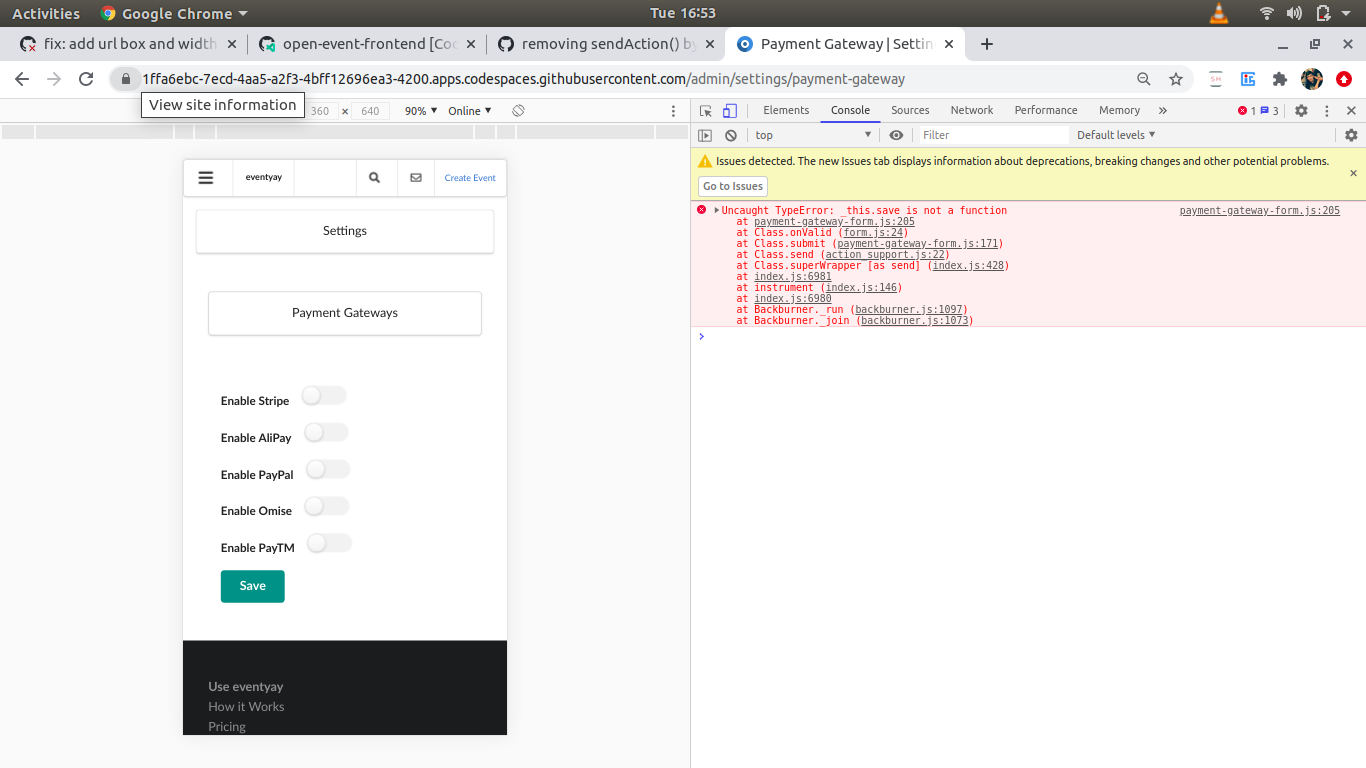
Task: Open the Google Chrome menu in the top bar
Action: (x=173, y=13)
